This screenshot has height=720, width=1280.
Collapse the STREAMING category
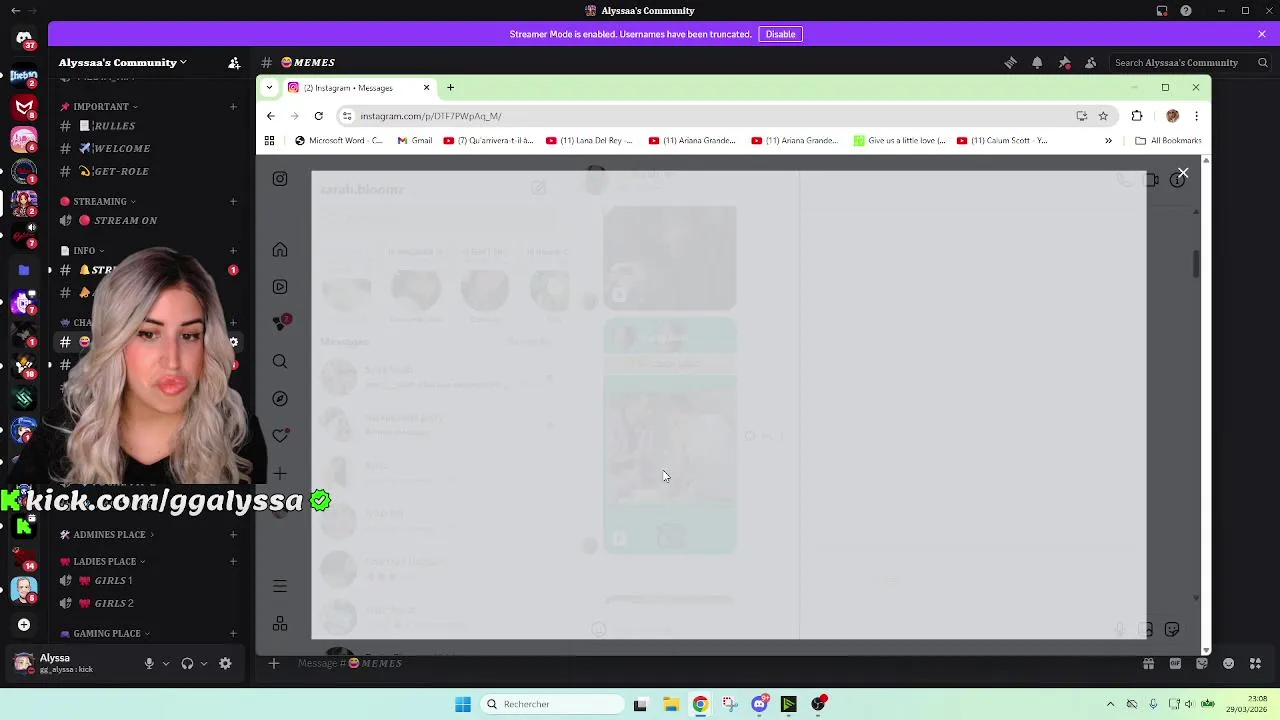pyautogui.click(x=99, y=201)
